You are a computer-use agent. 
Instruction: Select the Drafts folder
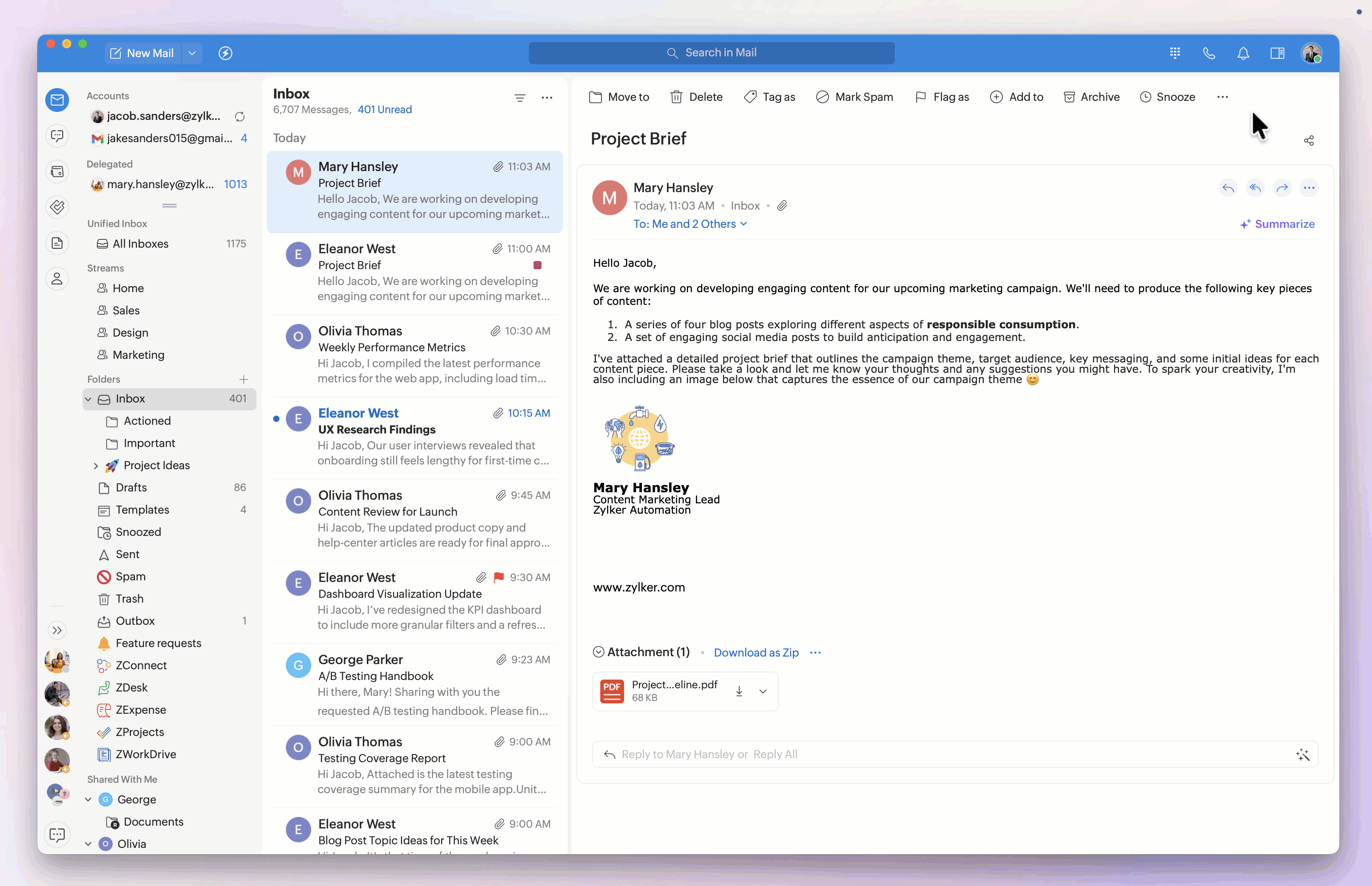pos(131,487)
